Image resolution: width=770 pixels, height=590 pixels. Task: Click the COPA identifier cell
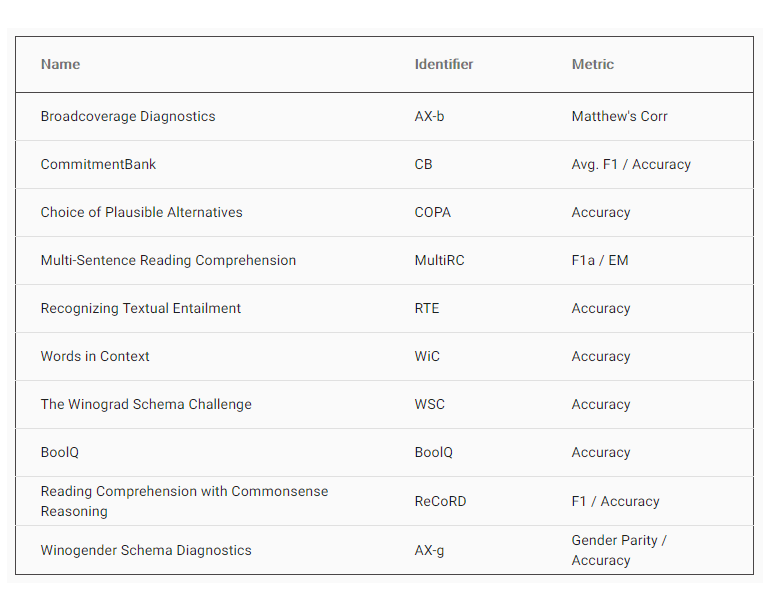432,212
